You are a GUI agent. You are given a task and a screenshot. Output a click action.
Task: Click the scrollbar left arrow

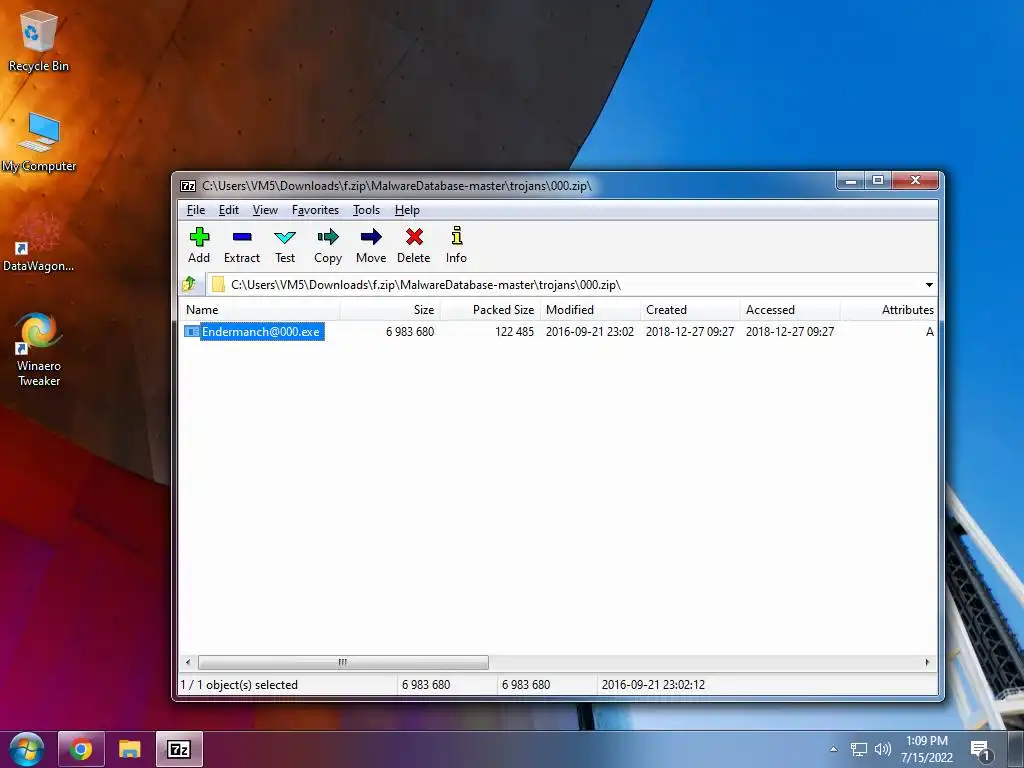pyautogui.click(x=188, y=662)
